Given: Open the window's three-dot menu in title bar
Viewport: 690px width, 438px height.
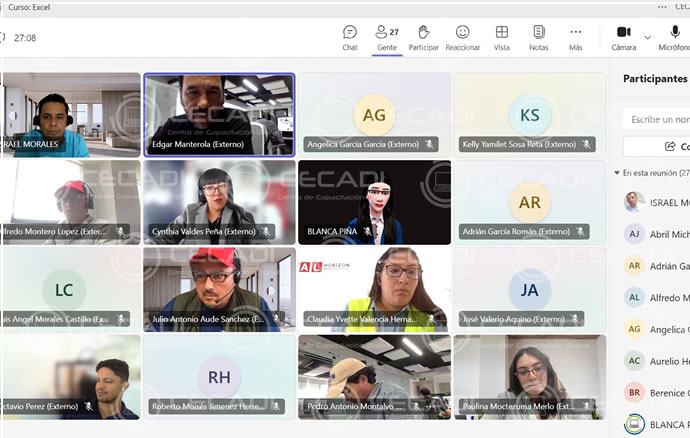Looking at the screenshot, I should coord(662,7).
